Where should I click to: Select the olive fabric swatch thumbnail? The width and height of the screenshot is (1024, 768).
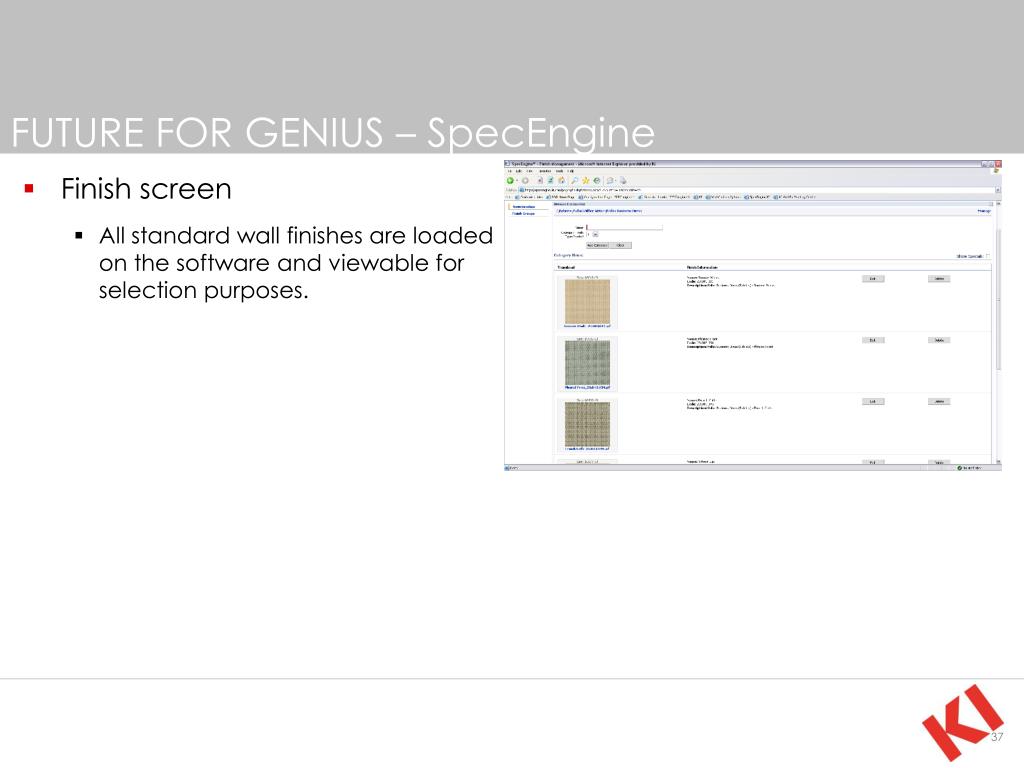click(x=587, y=424)
